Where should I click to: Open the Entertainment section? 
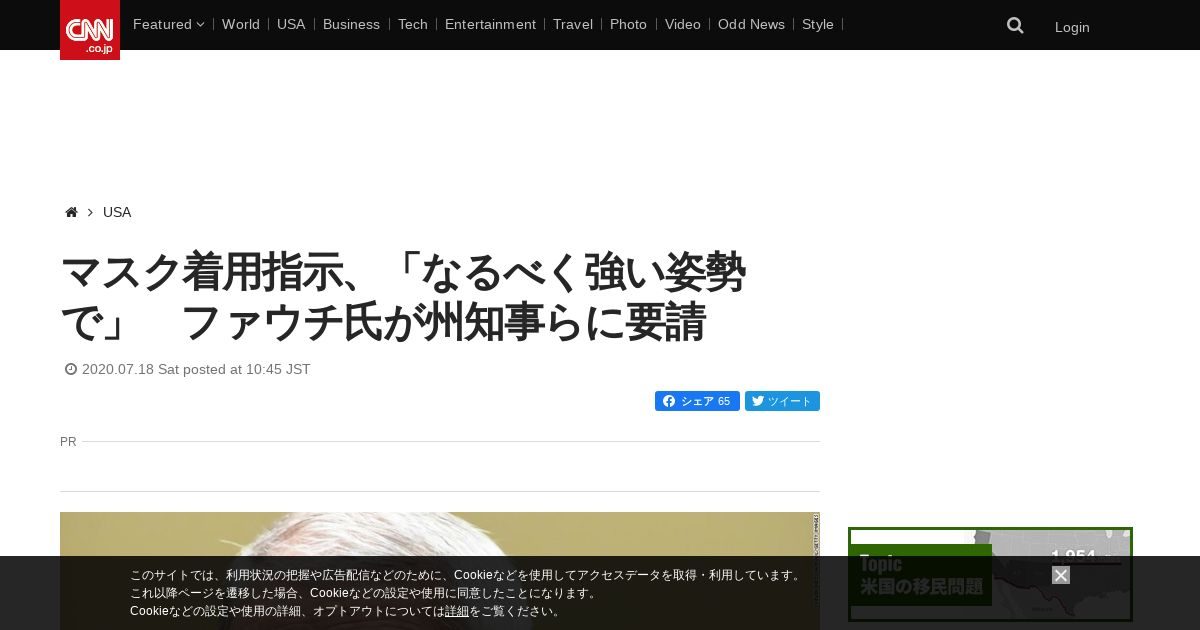click(x=490, y=24)
